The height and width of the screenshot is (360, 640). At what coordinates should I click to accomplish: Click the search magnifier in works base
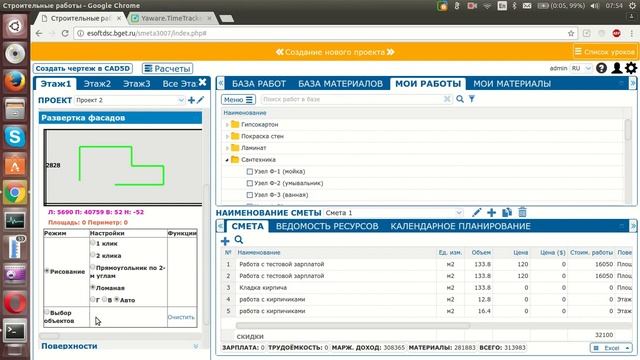(460, 99)
